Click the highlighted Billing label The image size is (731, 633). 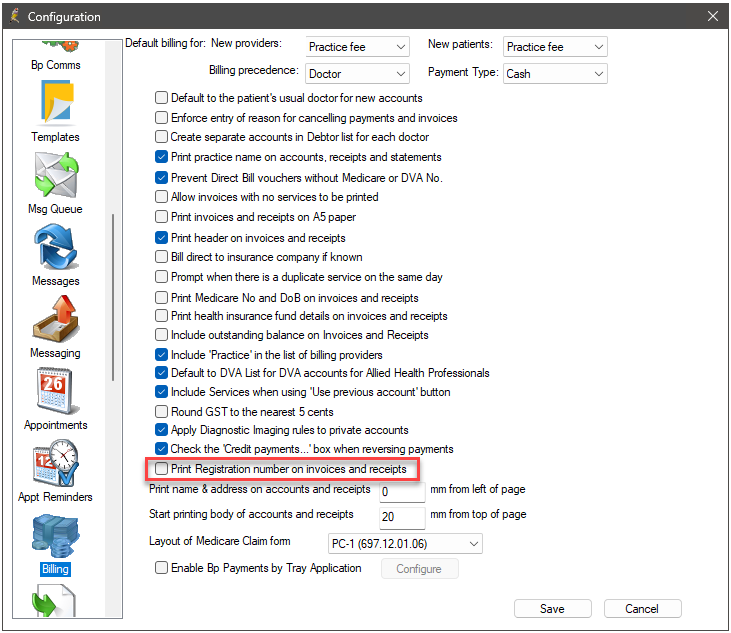pyautogui.click(x=55, y=569)
